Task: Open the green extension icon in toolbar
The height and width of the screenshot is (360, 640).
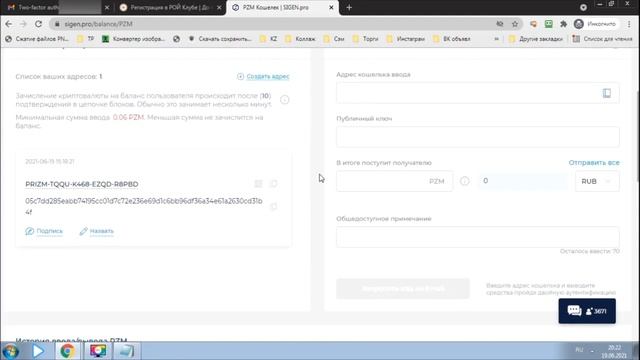Action: pyautogui.click(x=549, y=24)
